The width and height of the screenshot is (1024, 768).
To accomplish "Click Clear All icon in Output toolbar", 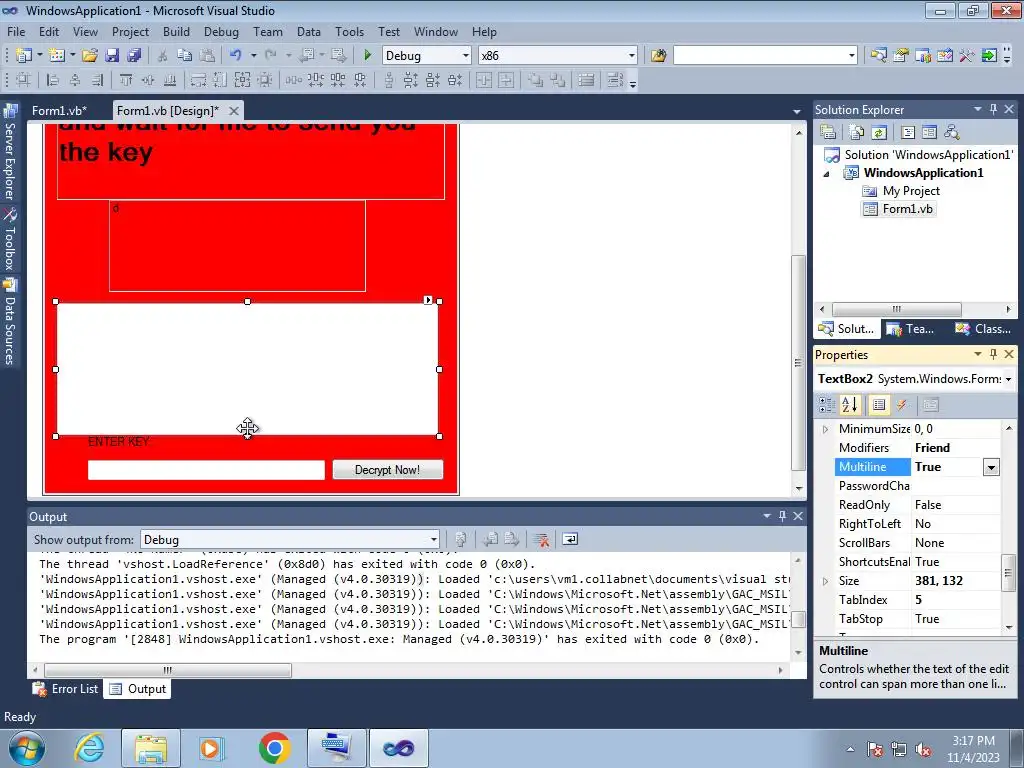I will (541, 539).
